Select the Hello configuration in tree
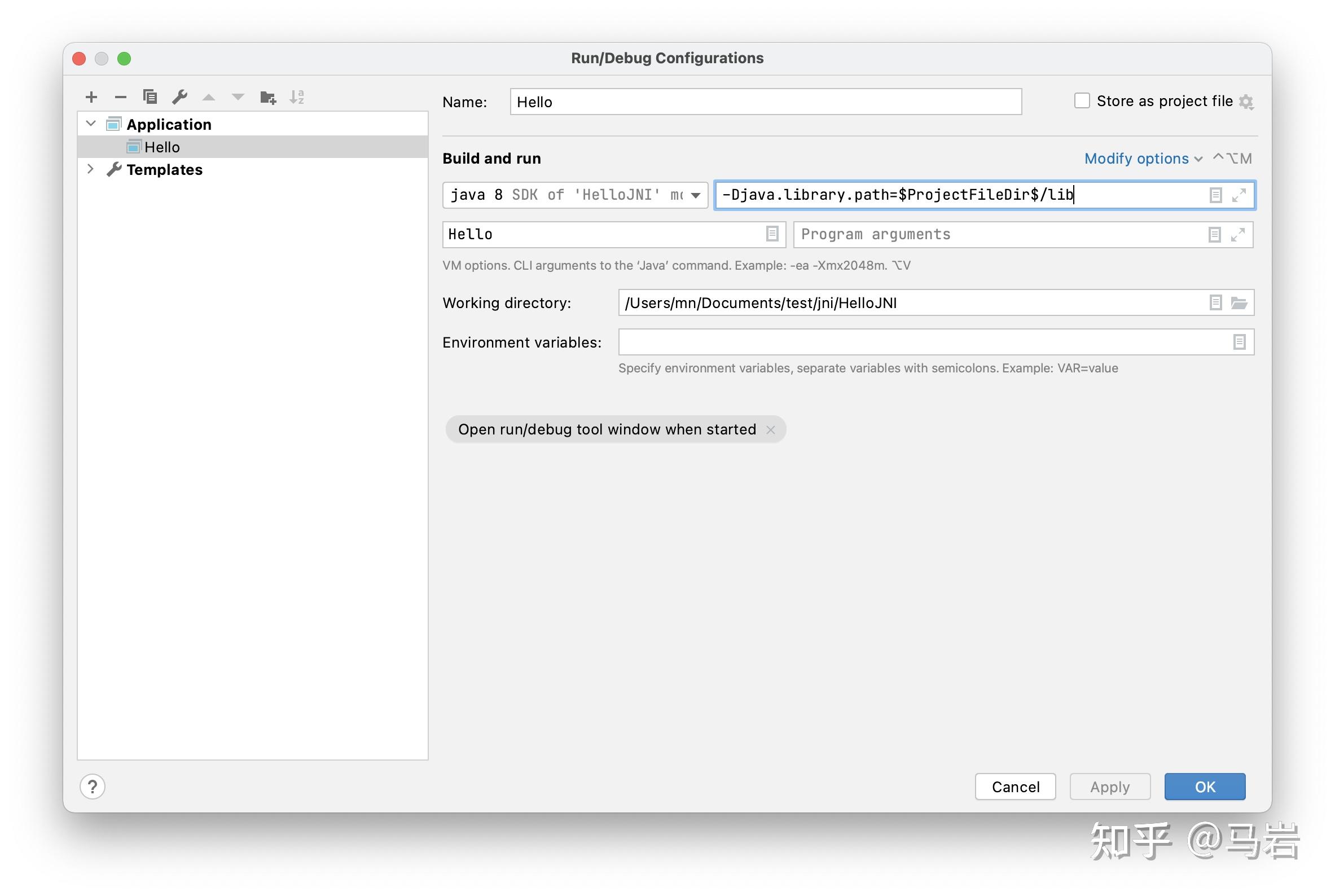Image resolution: width=1335 pixels, height=896 pixels. click(162, 147)
